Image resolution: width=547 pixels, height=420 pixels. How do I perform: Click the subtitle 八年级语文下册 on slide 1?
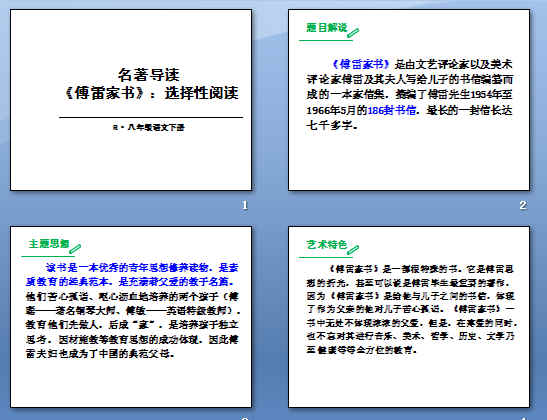coord(149,127)
